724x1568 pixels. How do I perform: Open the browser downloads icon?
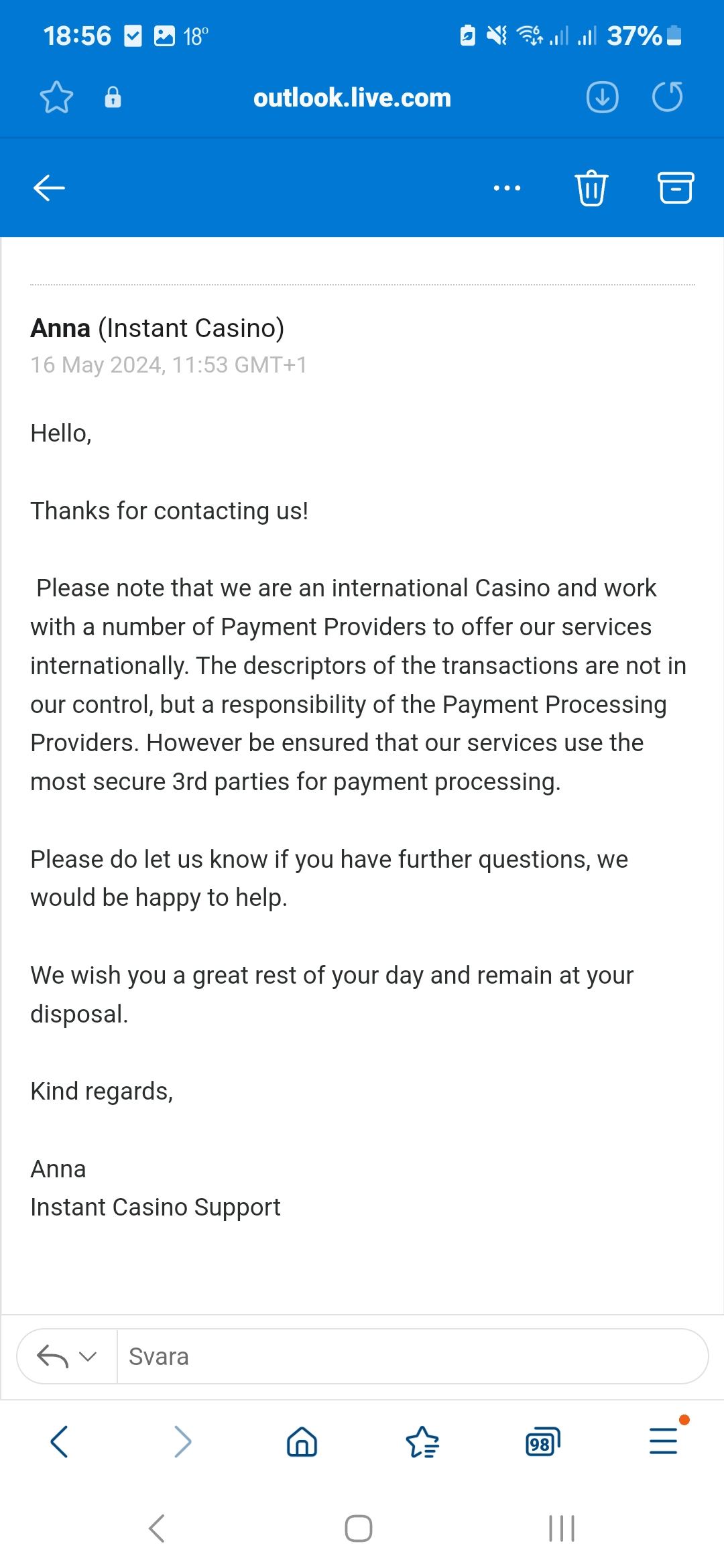click(x=602, y=98)
